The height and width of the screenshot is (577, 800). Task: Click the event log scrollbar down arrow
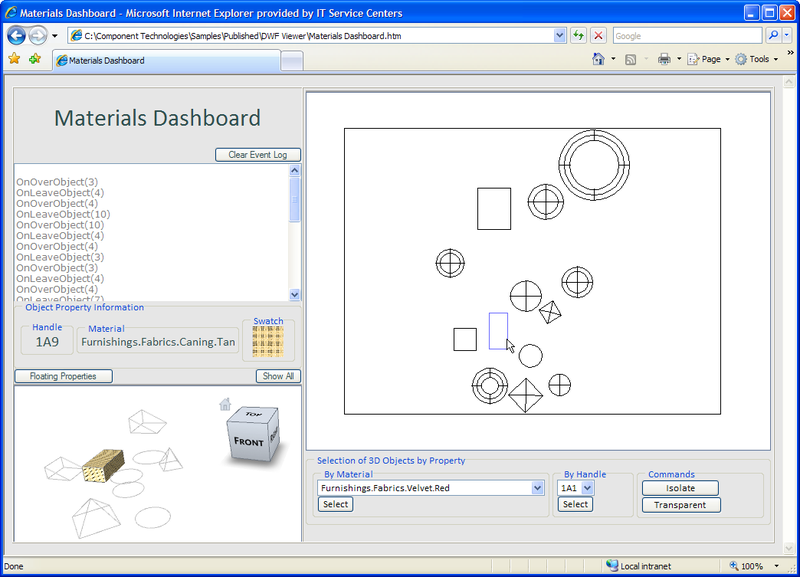tap(295, 295)
